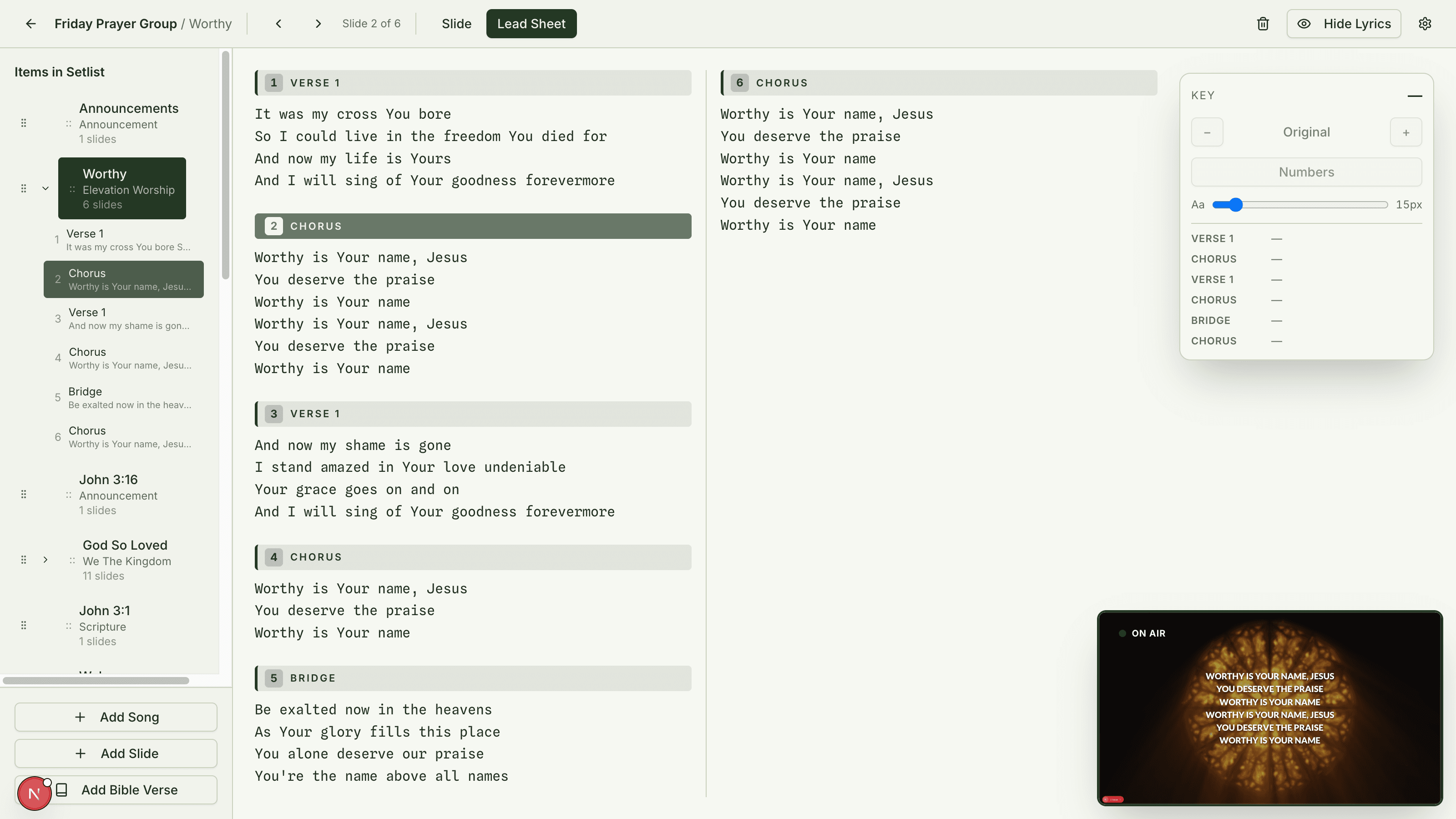Click drag handle beside God So Loved
The height and width of the screenshot is (819, 1456).
(24, 560)
